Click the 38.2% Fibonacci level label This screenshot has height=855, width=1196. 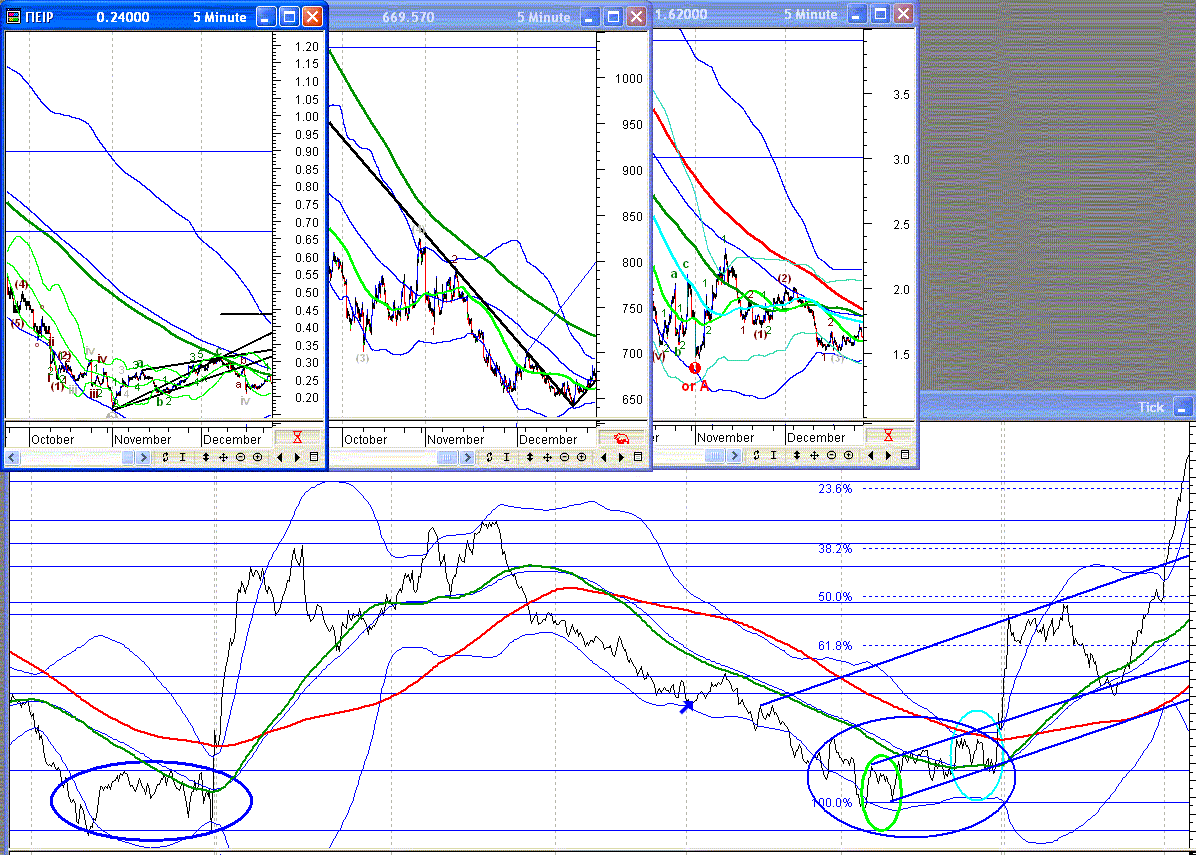click(835, 549)
